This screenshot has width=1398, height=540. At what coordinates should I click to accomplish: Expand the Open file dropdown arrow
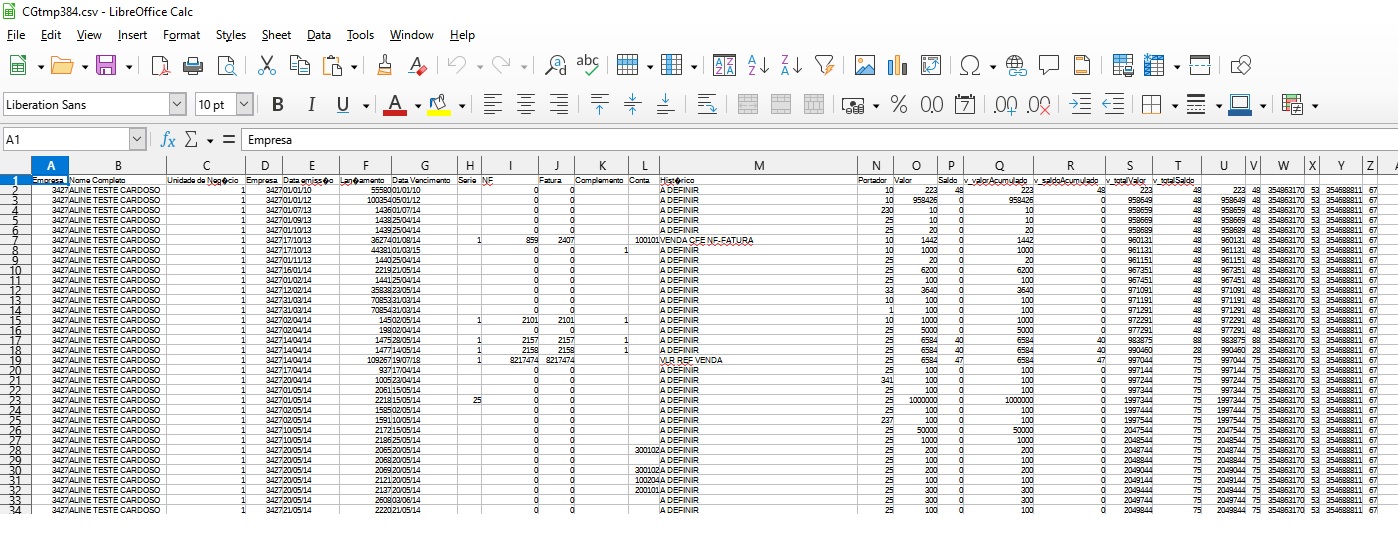click(x=83, y=67)
